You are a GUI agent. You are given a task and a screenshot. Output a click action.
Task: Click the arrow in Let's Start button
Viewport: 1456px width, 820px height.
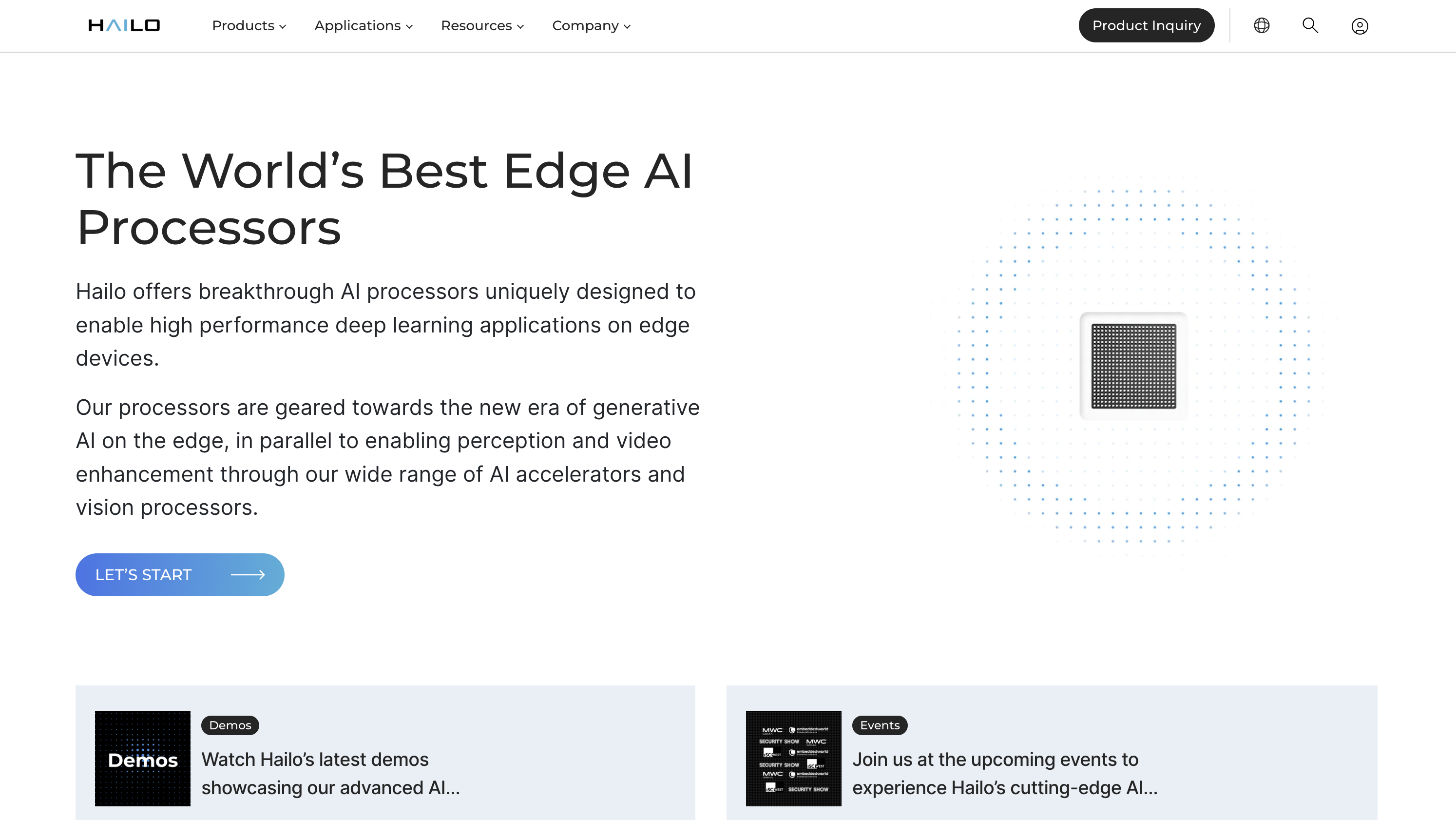[248, 575]
